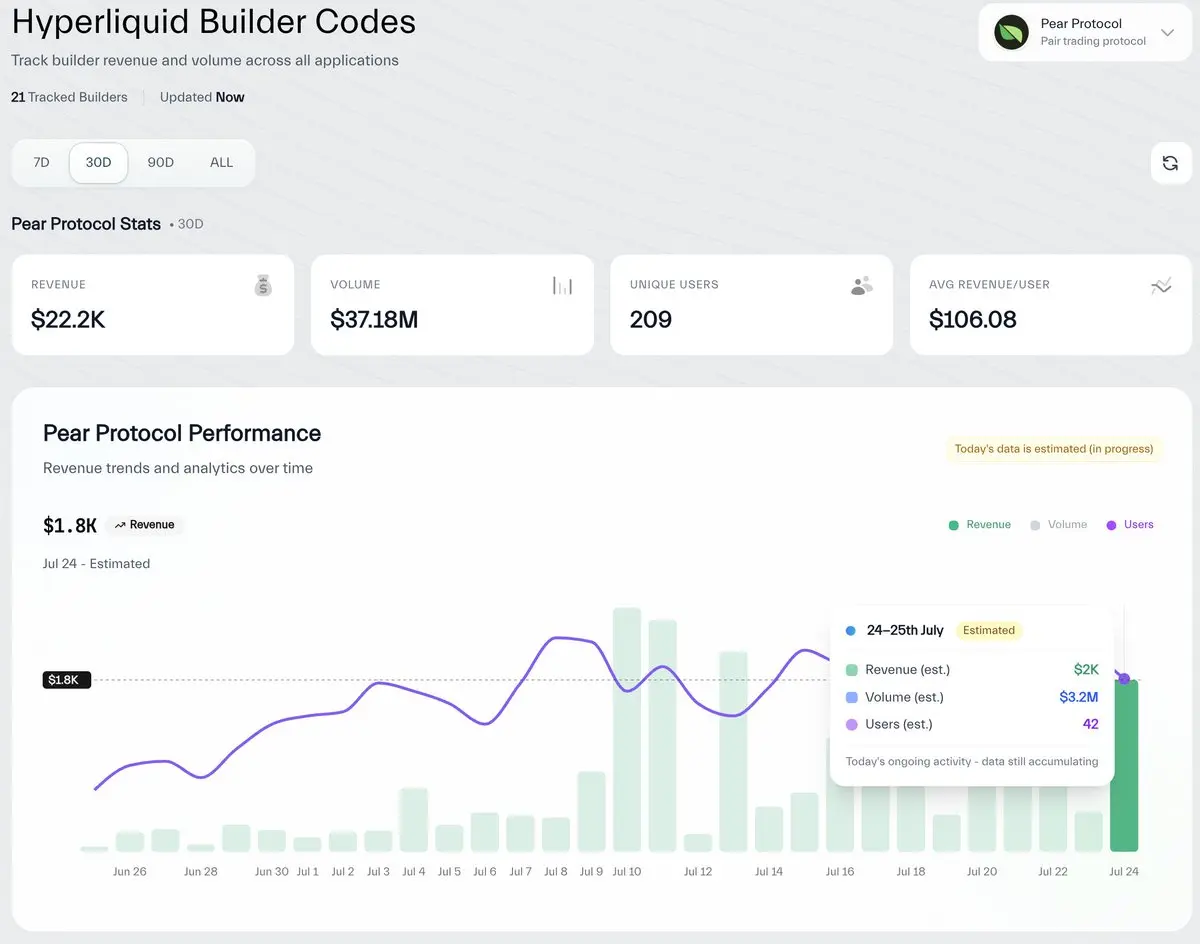Click the Jul 16 x-axis date label
The width and height of the screenshot is (1200, 944).
click(x=840, y=872)
